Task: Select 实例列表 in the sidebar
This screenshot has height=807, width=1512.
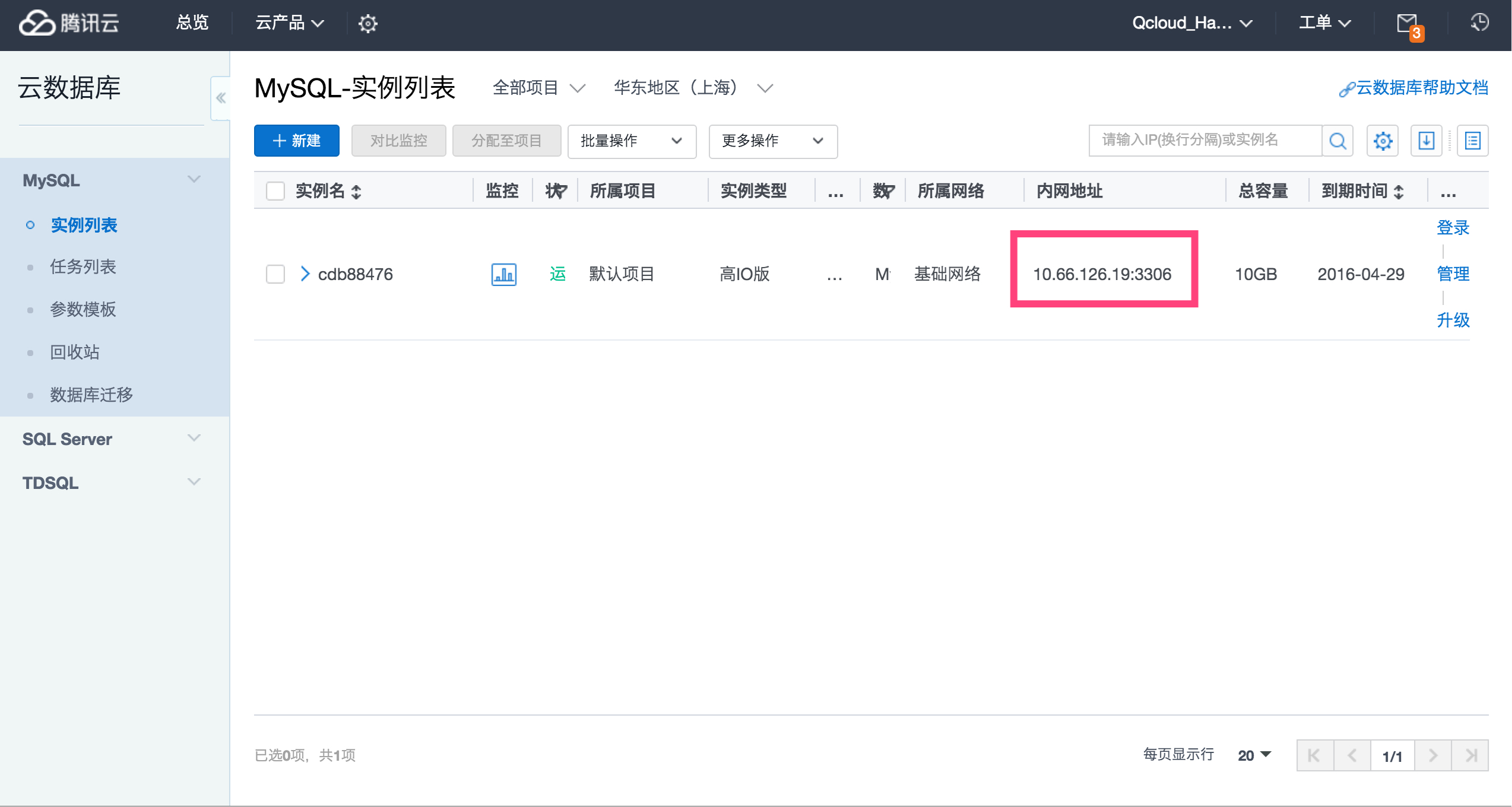Action: tap(84, 225)
